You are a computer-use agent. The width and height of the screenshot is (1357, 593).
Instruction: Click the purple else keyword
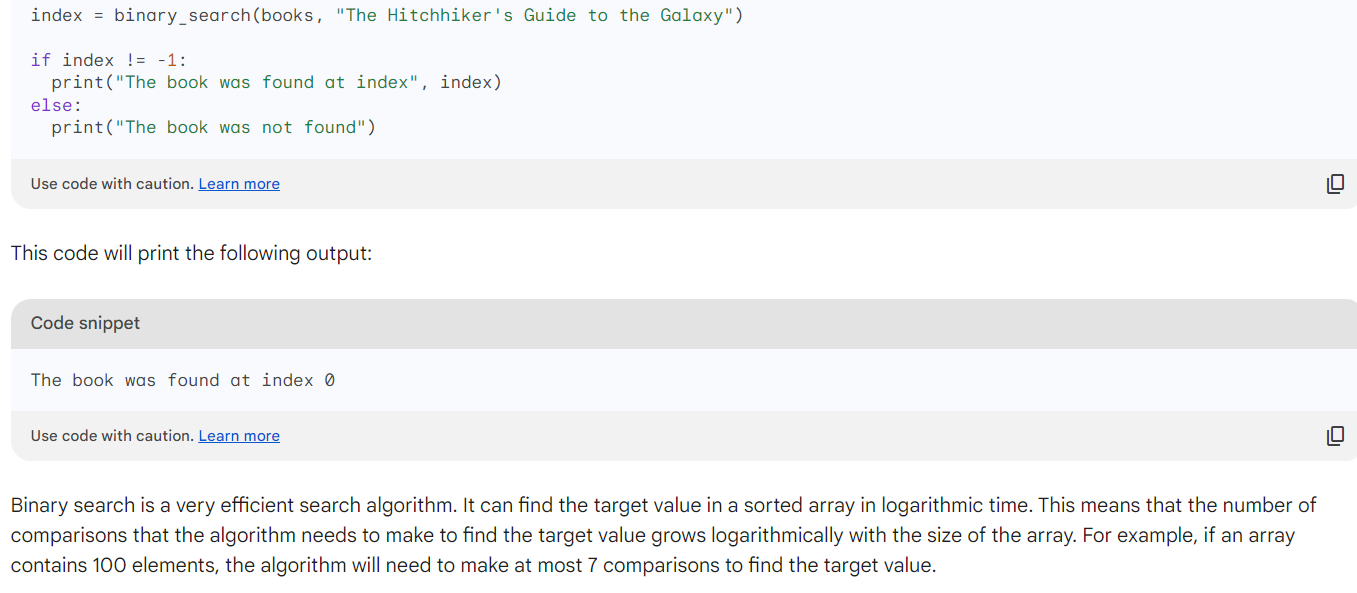(x=52, y=105)
